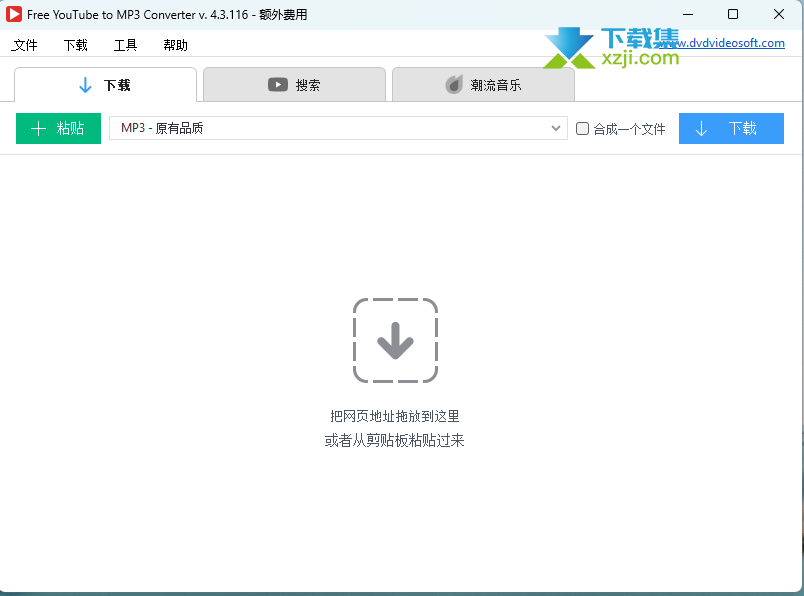804x596 pixels.
Task: Click the green 粘贴 button
Action: coord(58,128)
